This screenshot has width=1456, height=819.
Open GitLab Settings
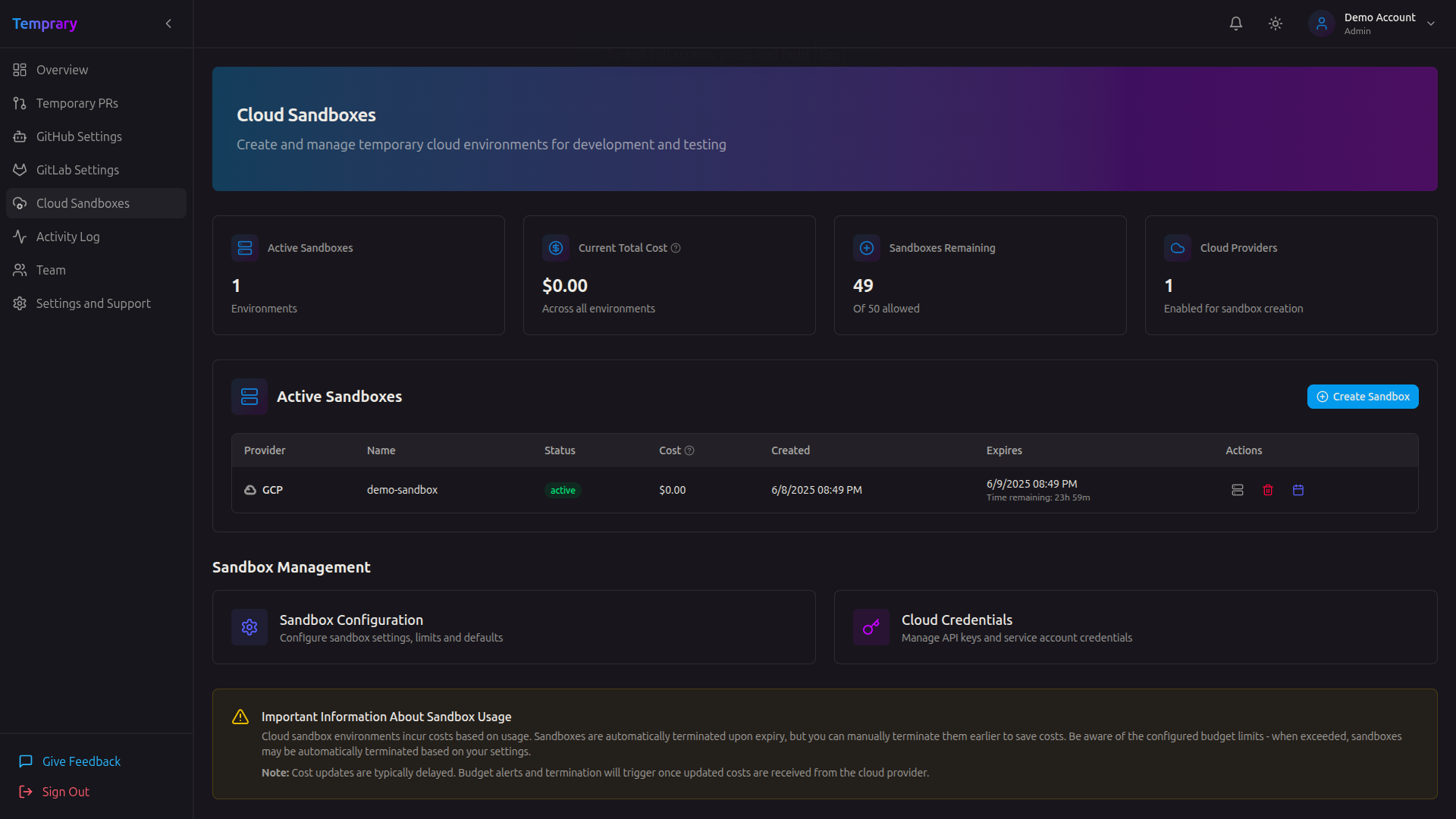tap(96, 170)
